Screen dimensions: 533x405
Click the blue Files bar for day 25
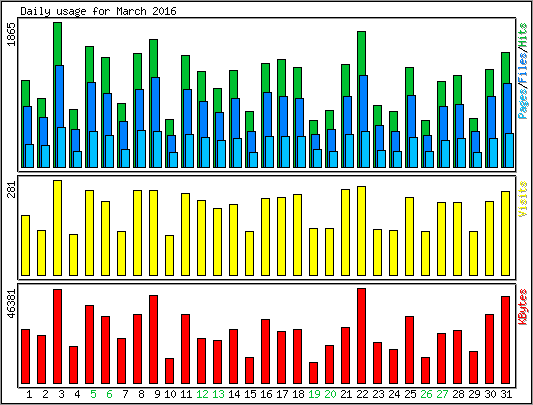pyautogui.click(x=411, y=116)
